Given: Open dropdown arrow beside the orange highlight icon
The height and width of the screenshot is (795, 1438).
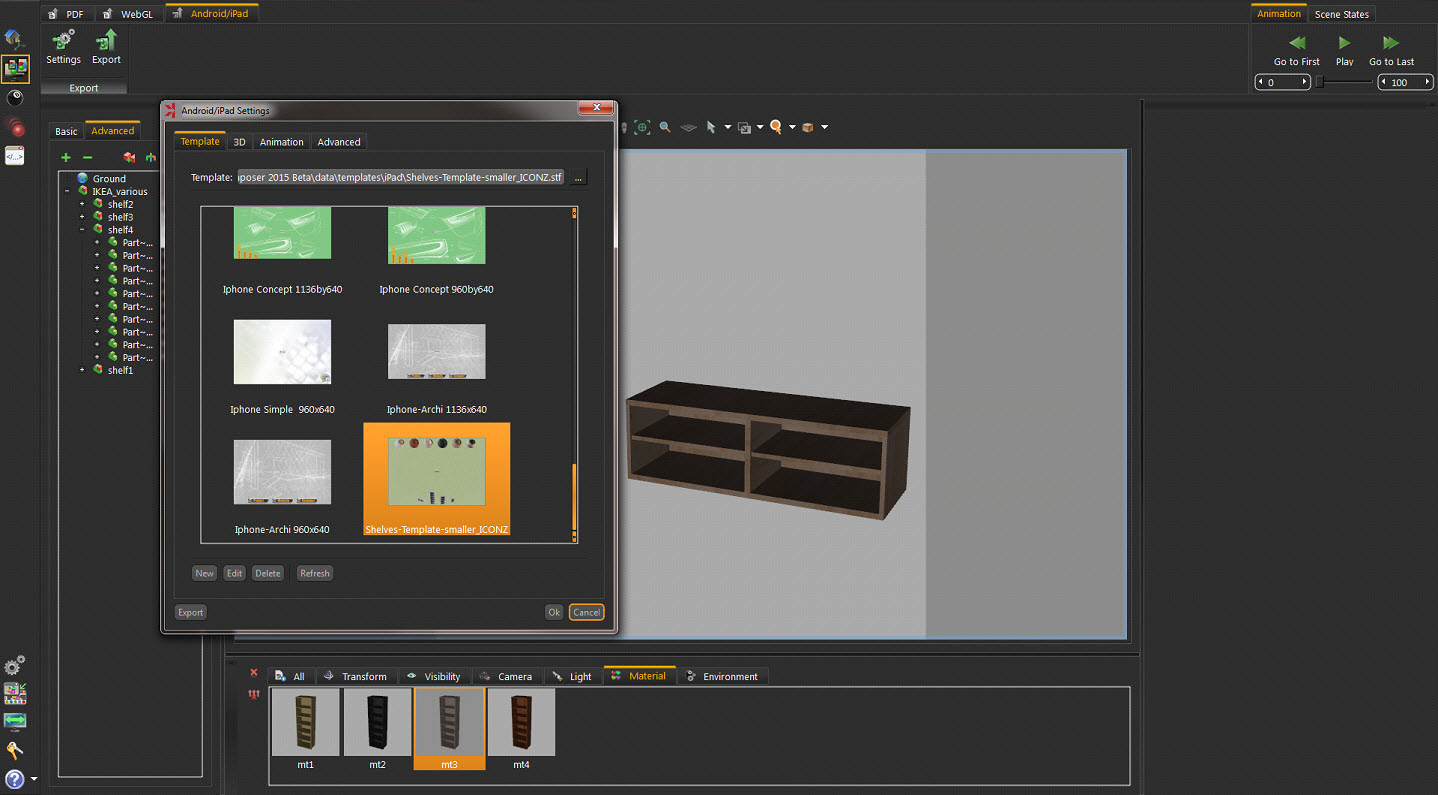Looking at the screenshot, I should [792, 128].
